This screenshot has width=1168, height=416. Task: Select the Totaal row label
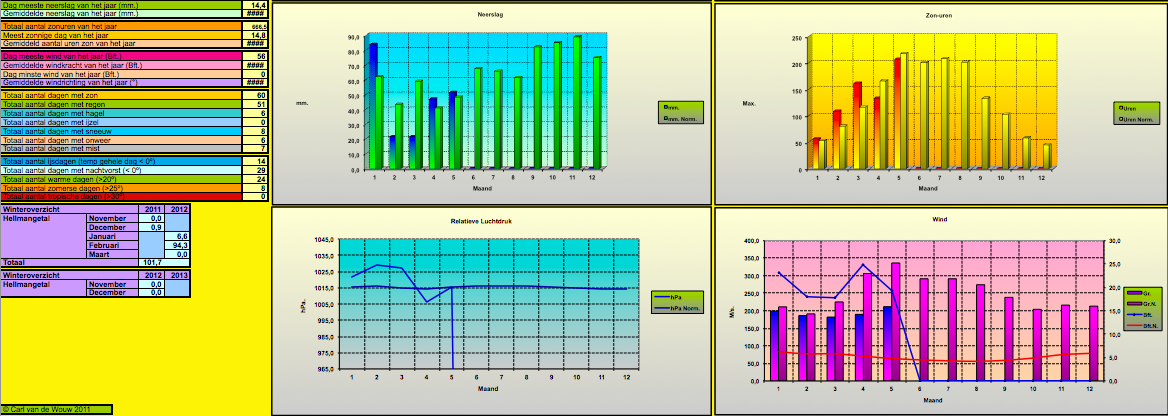[70, 263]
